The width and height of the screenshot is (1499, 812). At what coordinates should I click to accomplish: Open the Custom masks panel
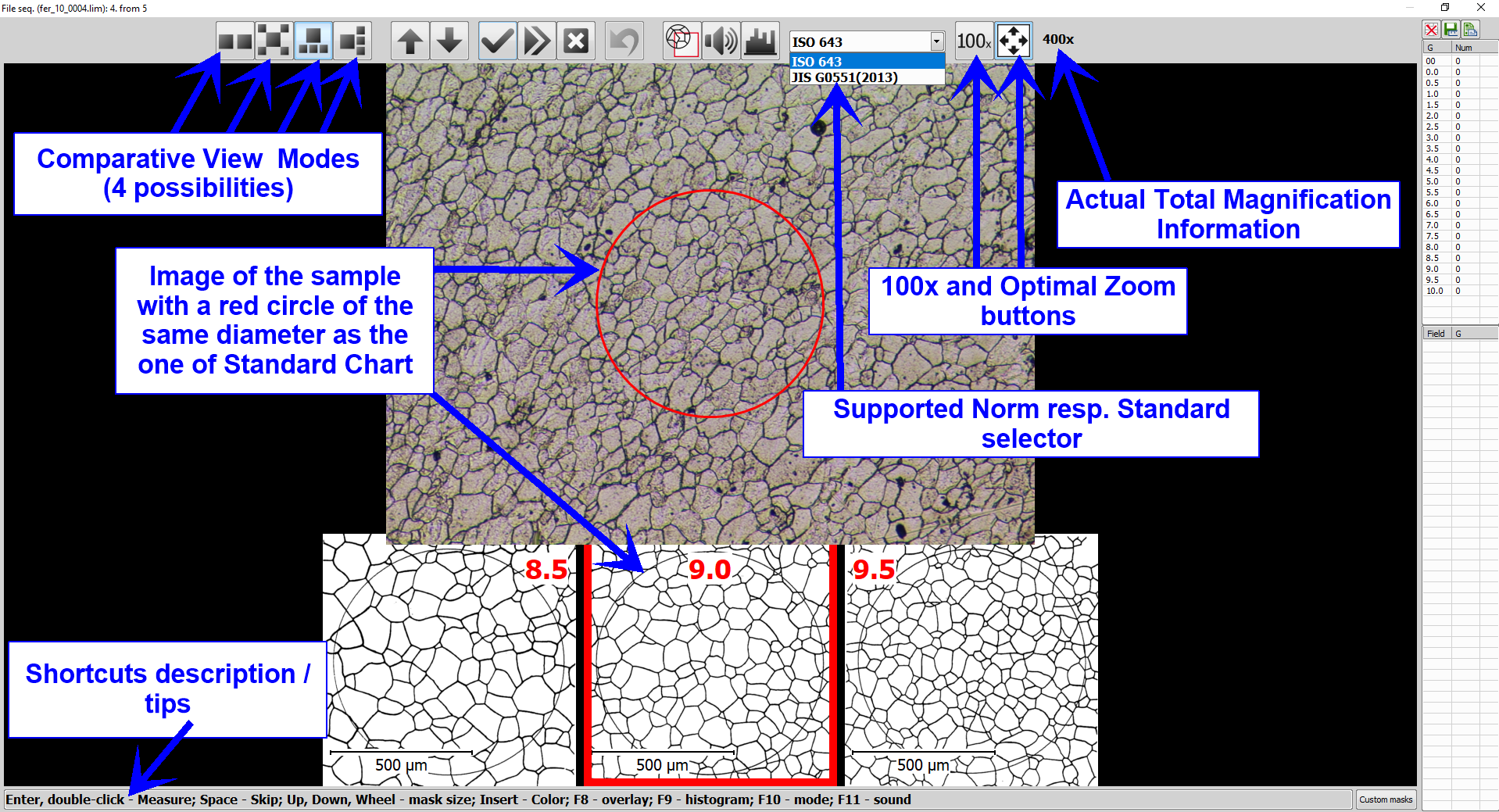[x=1385, y=799]
